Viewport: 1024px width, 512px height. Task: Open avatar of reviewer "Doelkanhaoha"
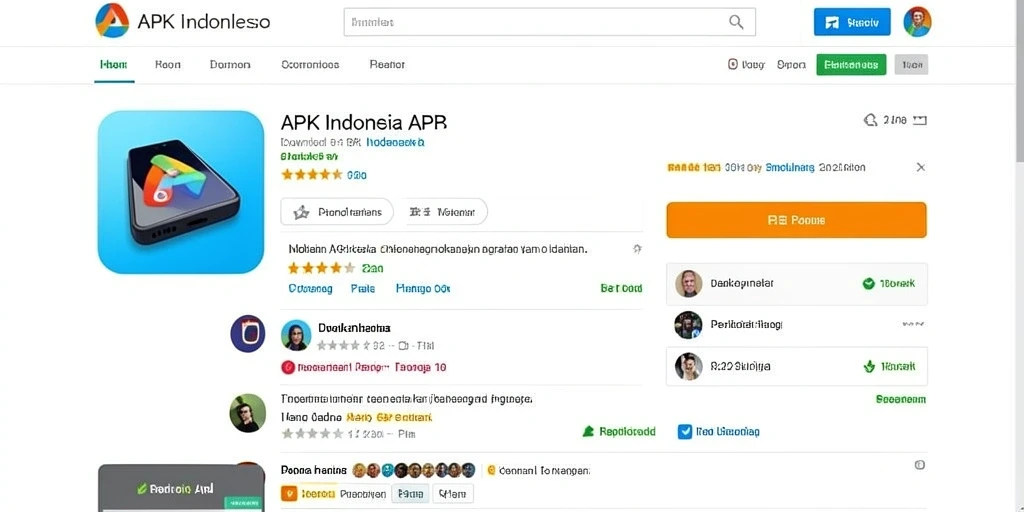coord(296,335)
